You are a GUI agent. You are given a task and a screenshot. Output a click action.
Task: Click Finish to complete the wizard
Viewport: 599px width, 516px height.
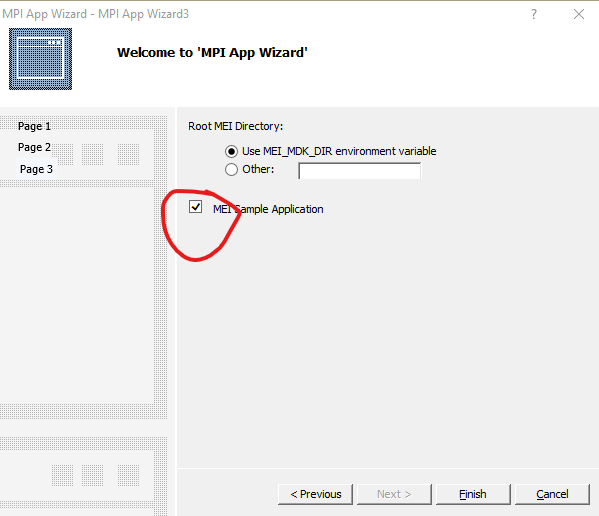(x=473, y=494)
